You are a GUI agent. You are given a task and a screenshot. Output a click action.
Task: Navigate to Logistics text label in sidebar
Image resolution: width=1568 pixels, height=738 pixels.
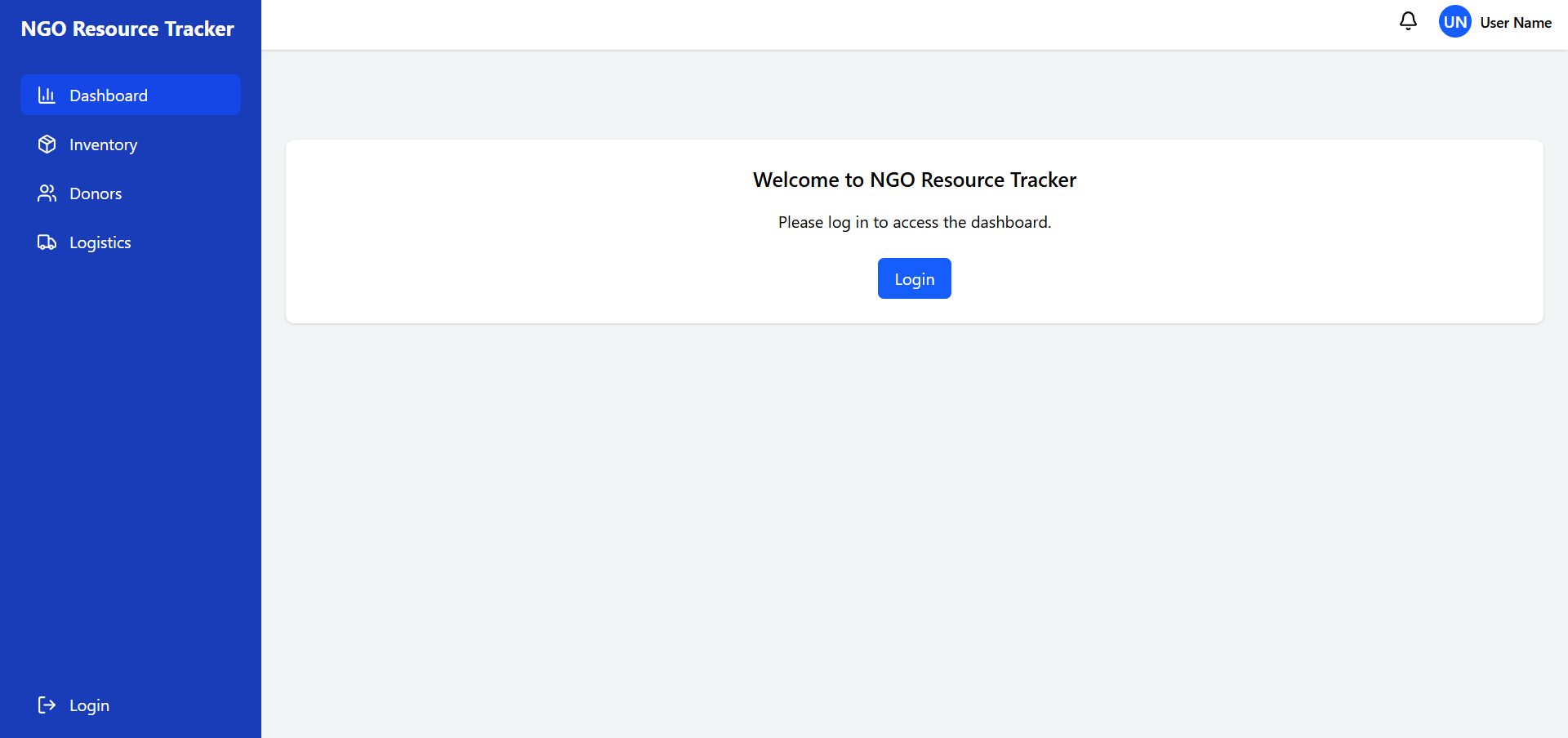pyautogui.click(x=100, y=242)
